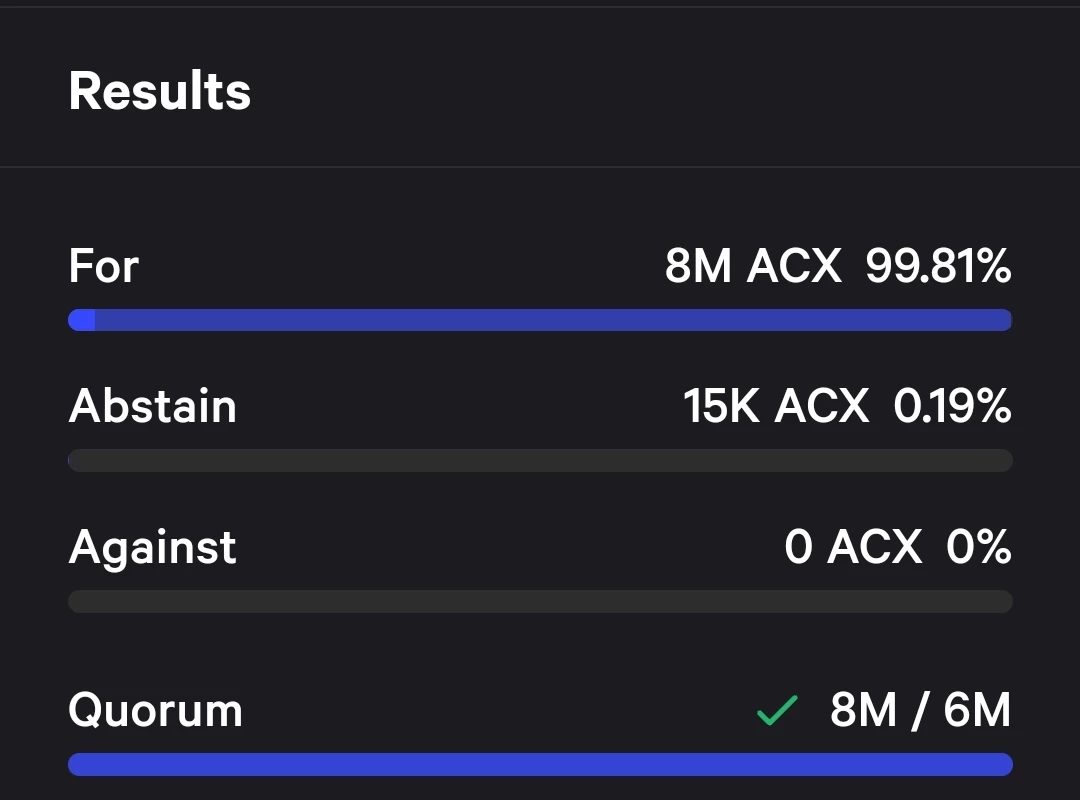The width and height of the screenshot is (1080, 800).
Task: Click the green quorum checkmark icon
Action: [777, 710]
